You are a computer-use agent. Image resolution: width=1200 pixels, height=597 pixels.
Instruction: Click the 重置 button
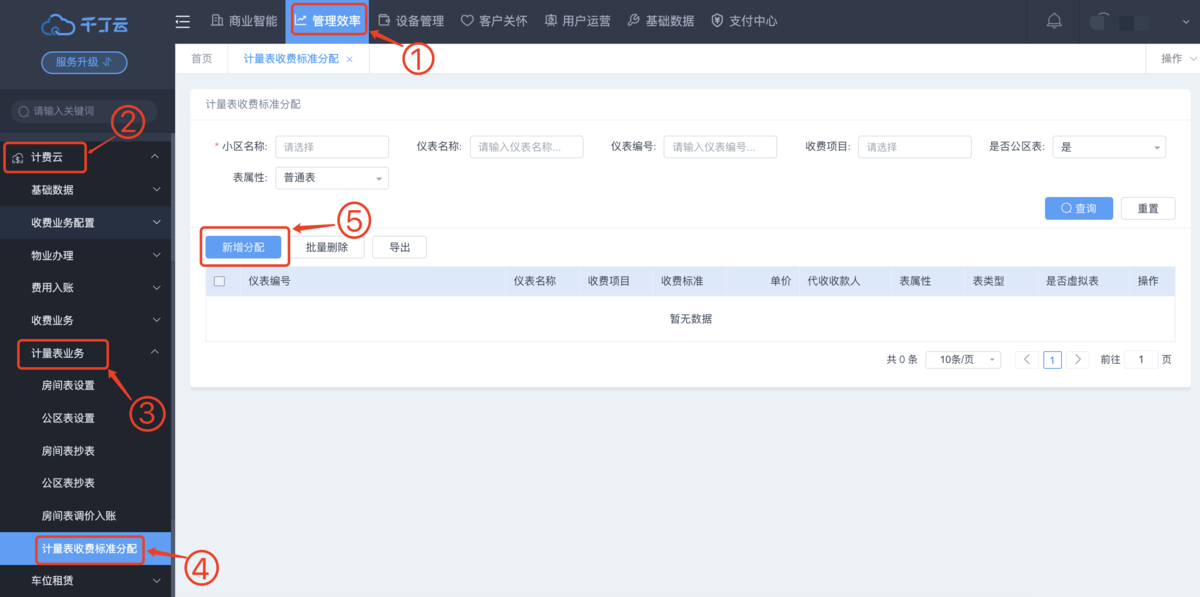(x=1148, y=208)
